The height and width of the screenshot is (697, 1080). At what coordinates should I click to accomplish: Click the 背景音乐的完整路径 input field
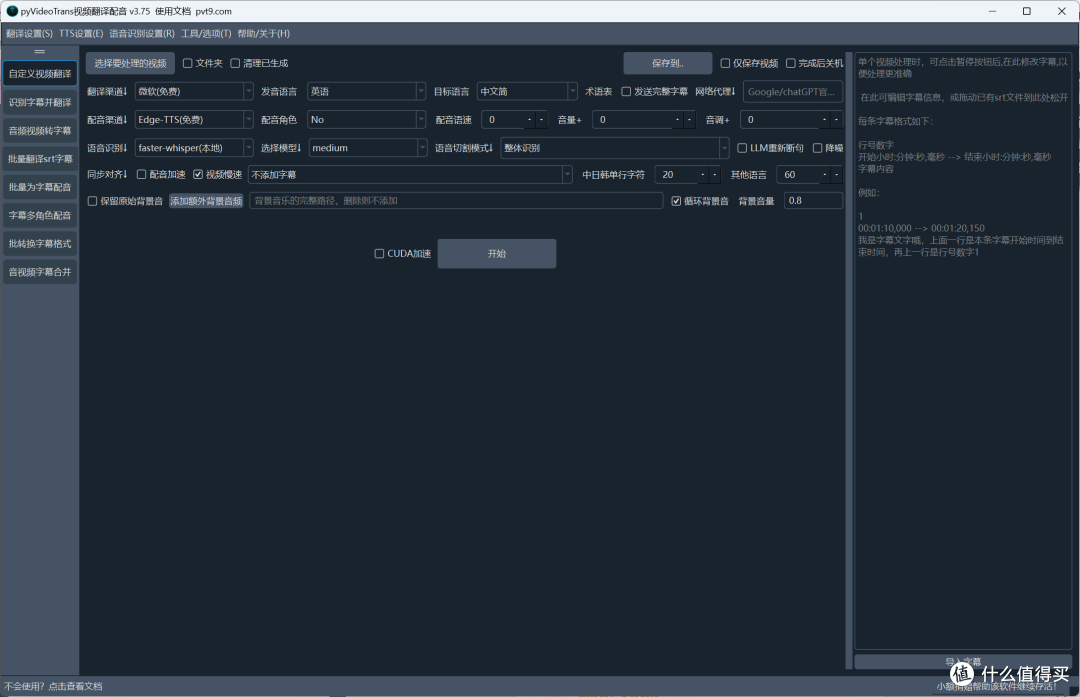click(456, 200)
